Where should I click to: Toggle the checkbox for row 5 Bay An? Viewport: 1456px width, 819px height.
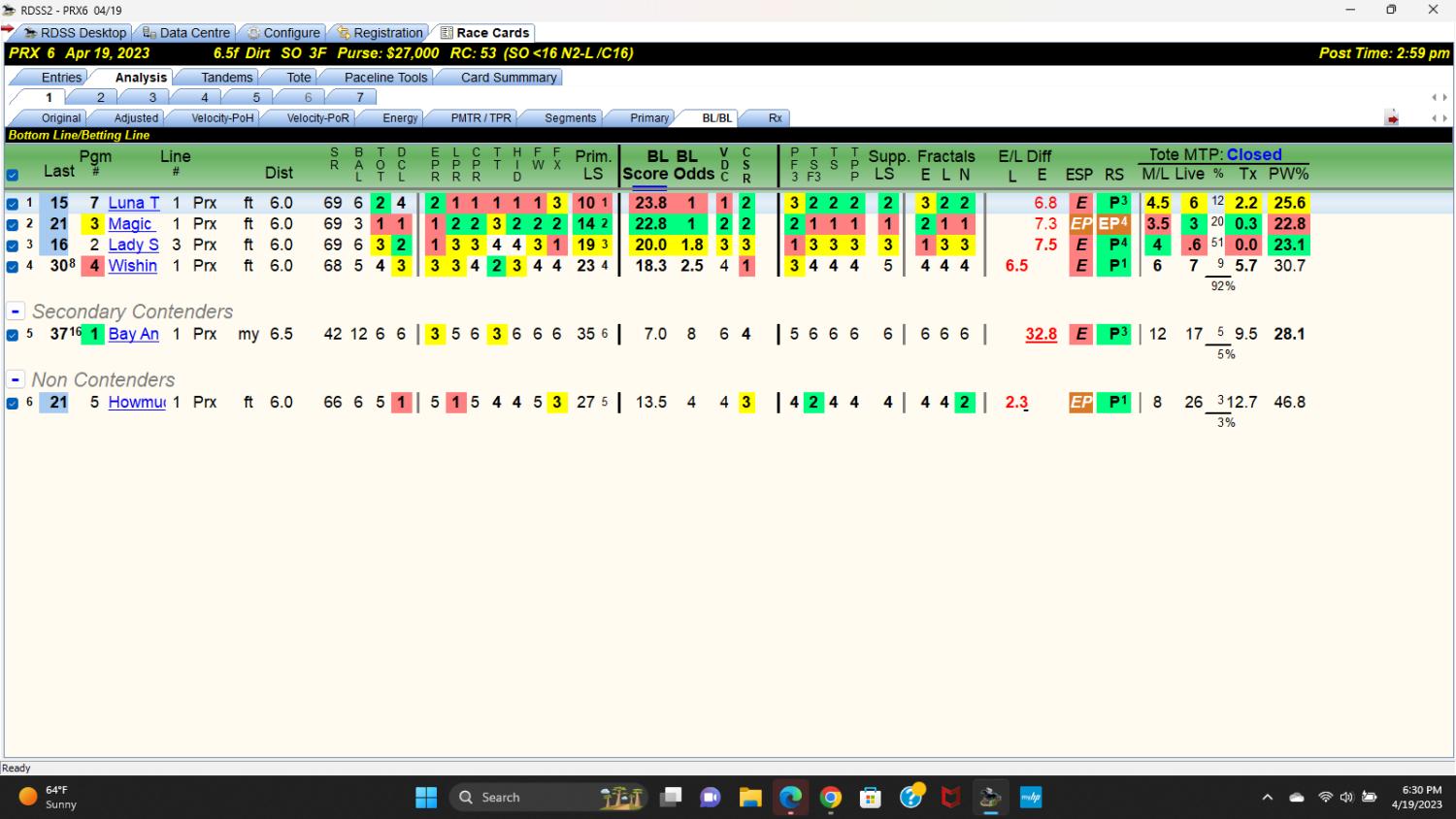13,335
